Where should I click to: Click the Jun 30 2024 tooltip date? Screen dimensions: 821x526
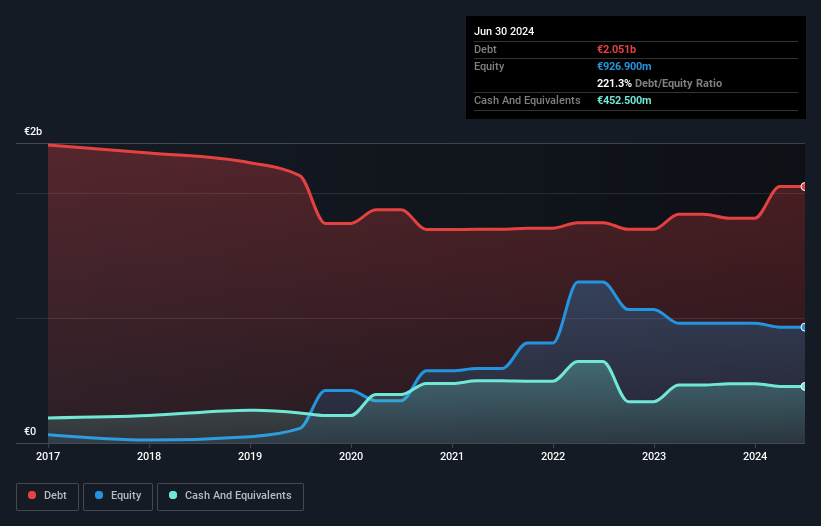(504, 31)
